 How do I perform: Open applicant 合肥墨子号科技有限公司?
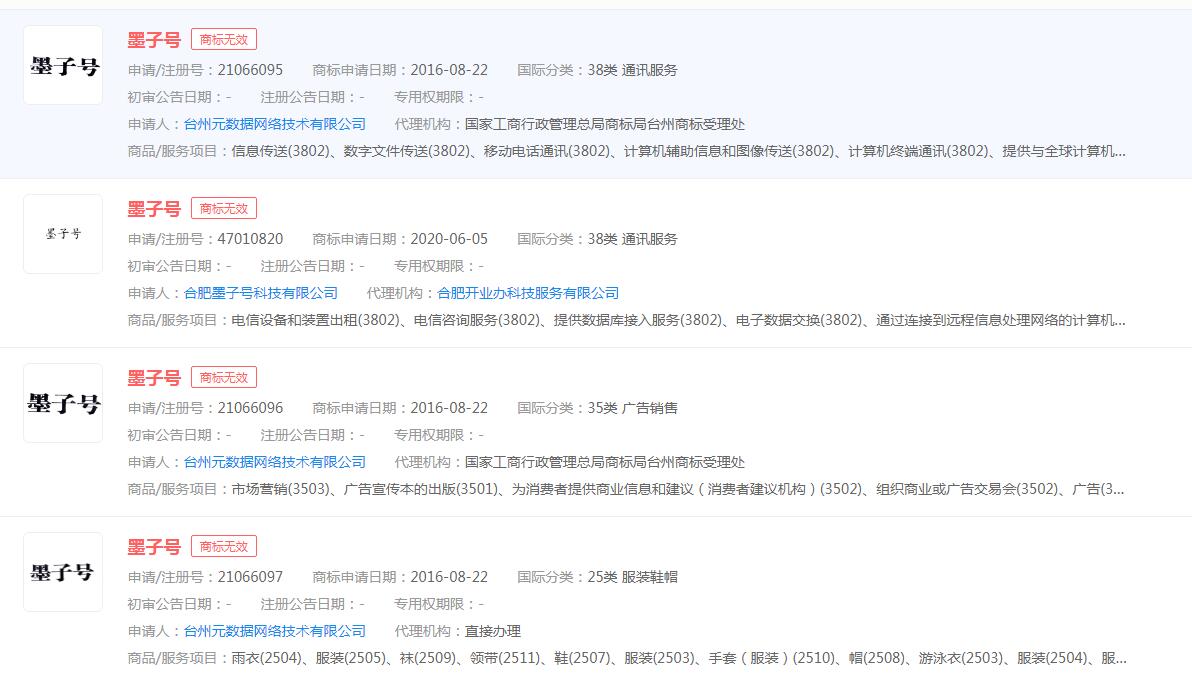coord(261,293)
